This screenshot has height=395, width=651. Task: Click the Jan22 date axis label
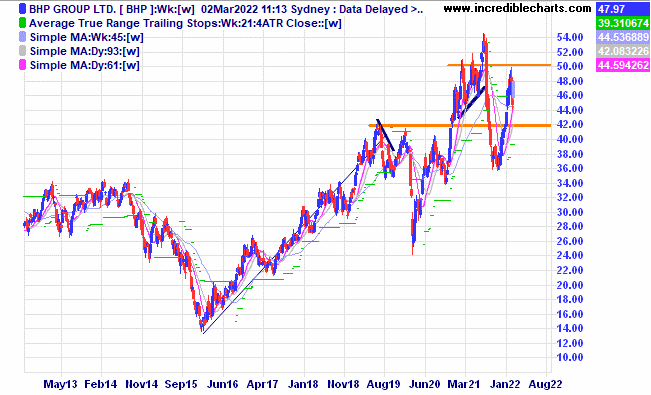(506, 385)
